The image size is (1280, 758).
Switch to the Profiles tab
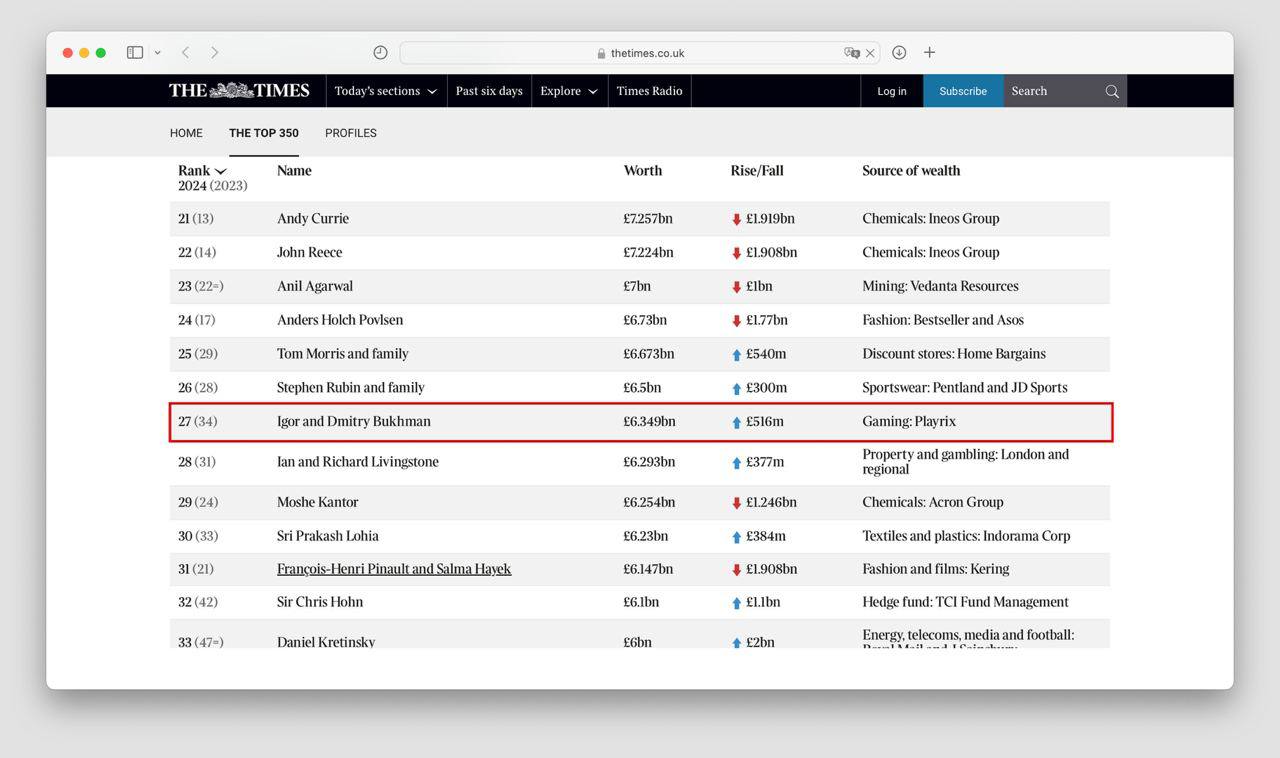coord(350,133)
